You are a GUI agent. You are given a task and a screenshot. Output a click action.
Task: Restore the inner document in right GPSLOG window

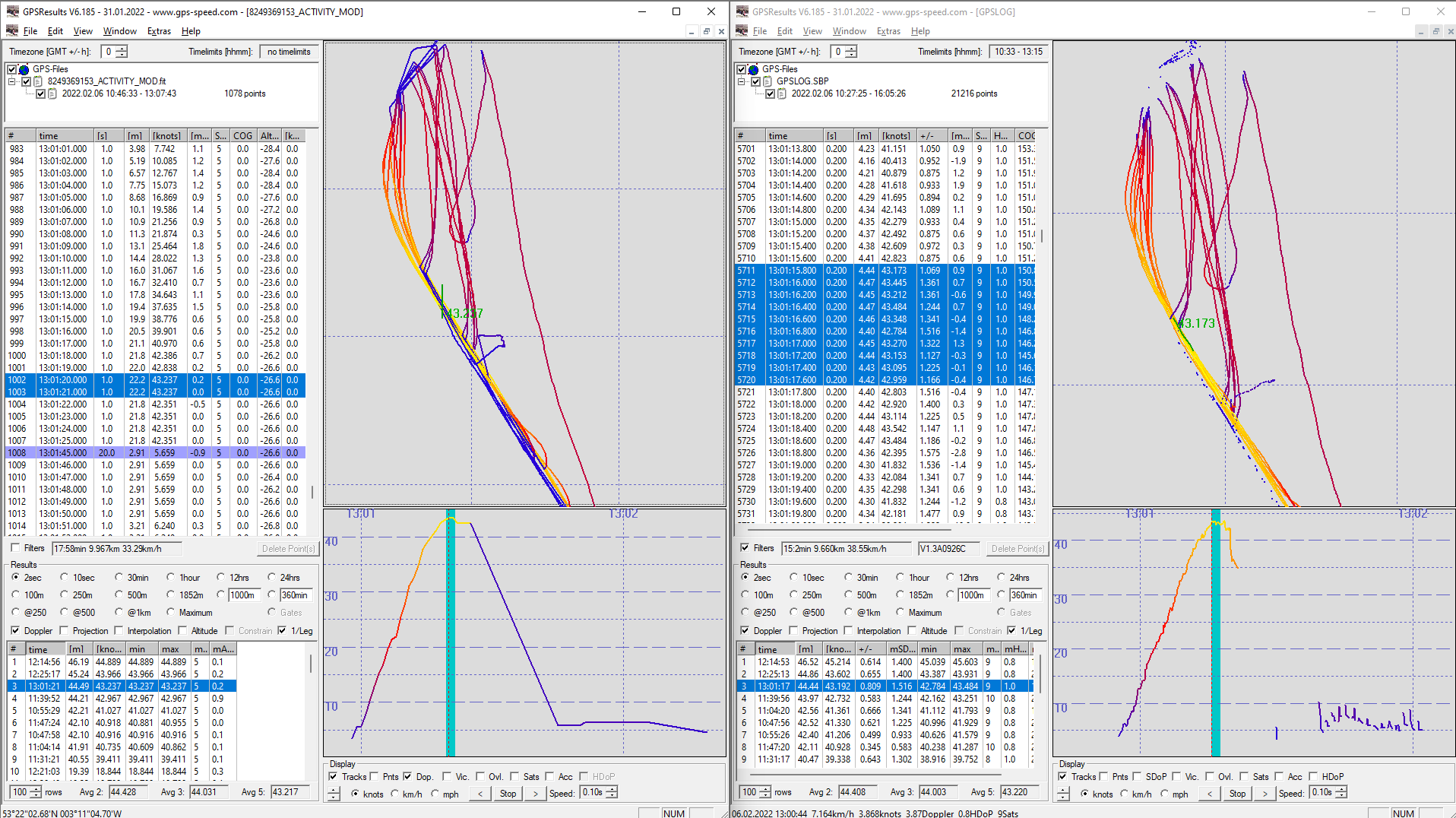pos(1435,31)
